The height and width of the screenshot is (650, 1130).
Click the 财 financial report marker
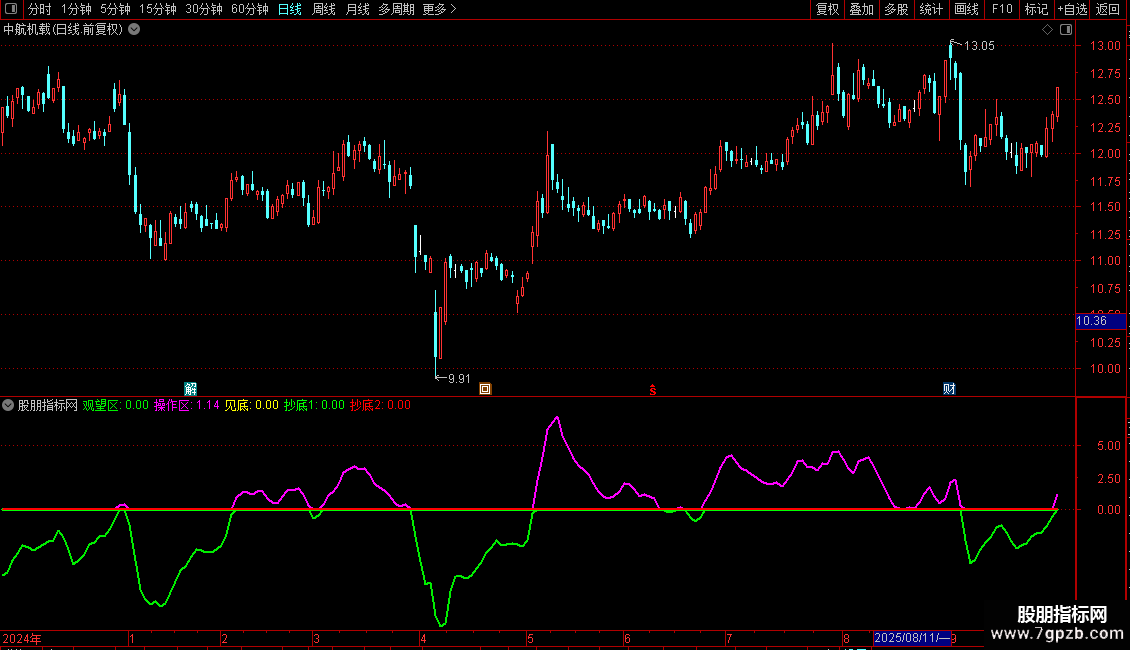tap(949, 388)
